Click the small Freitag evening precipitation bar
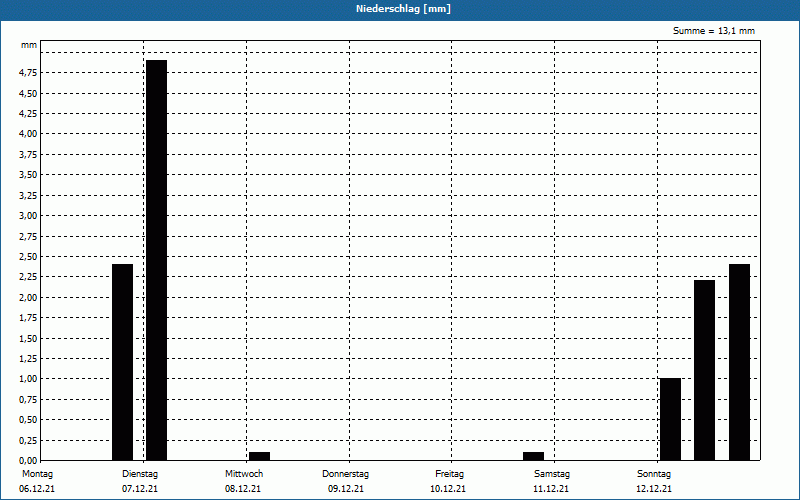 534,456
